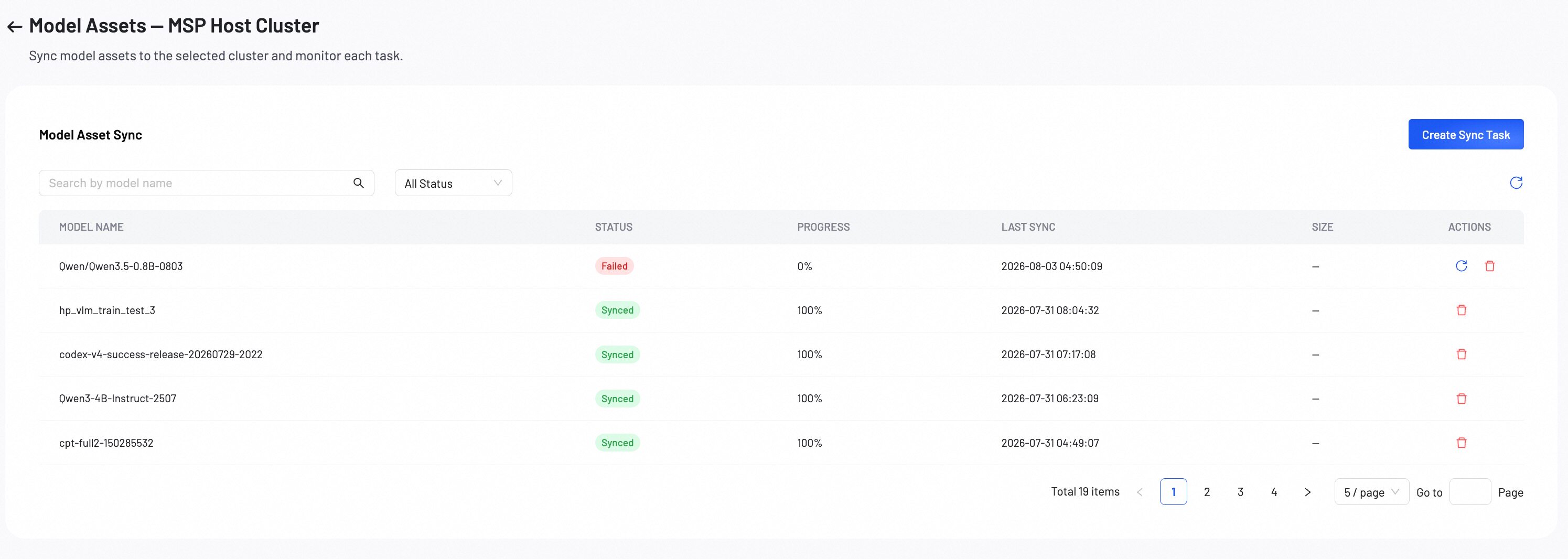Click Create Sync Task button
Viewport: 1568px width, 559px height.
[1465, 134]
